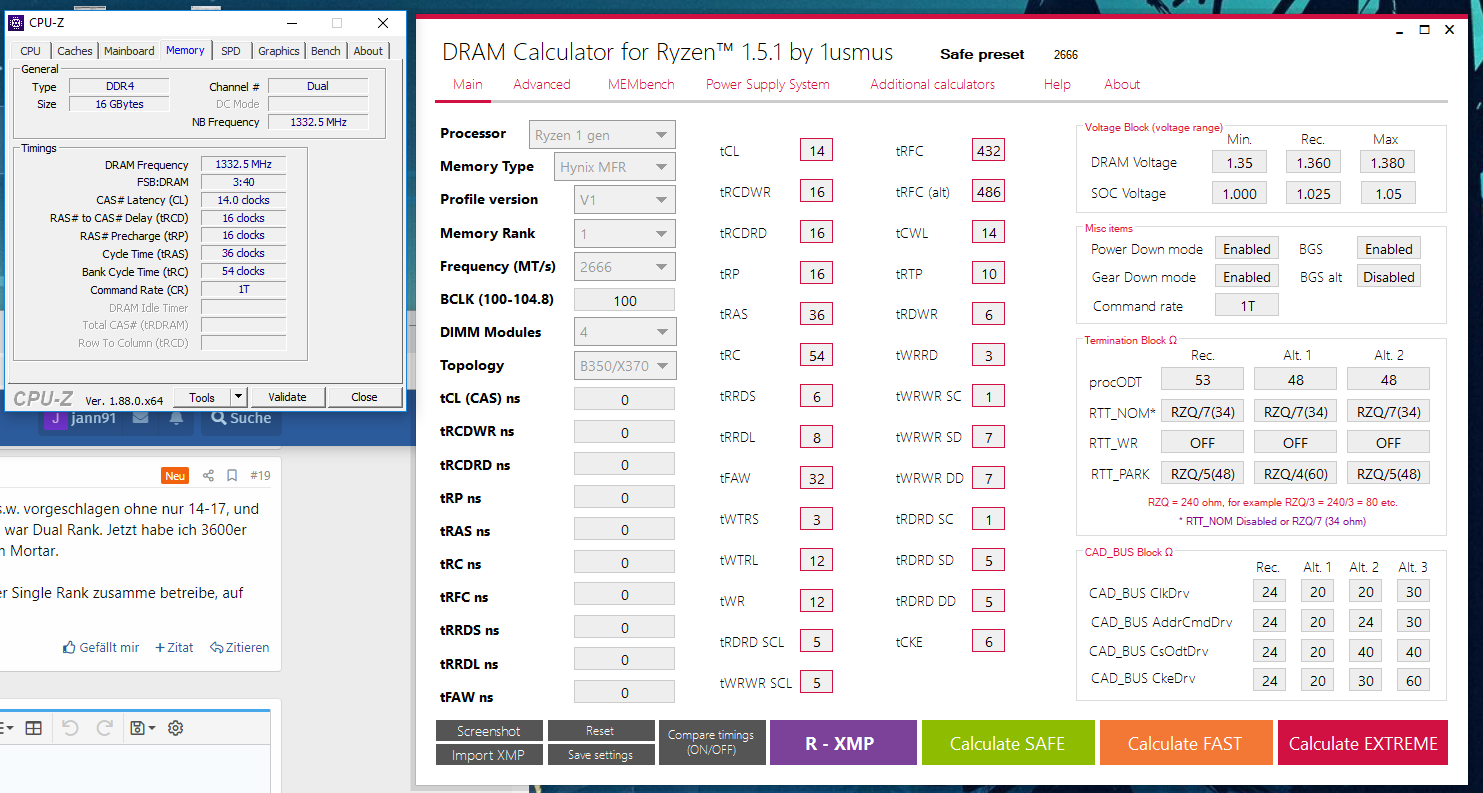Expand the Tools dropdown arrow in CPU-Z
Image resolution: width=1483 pixels, height=793 pixels.
238,397
